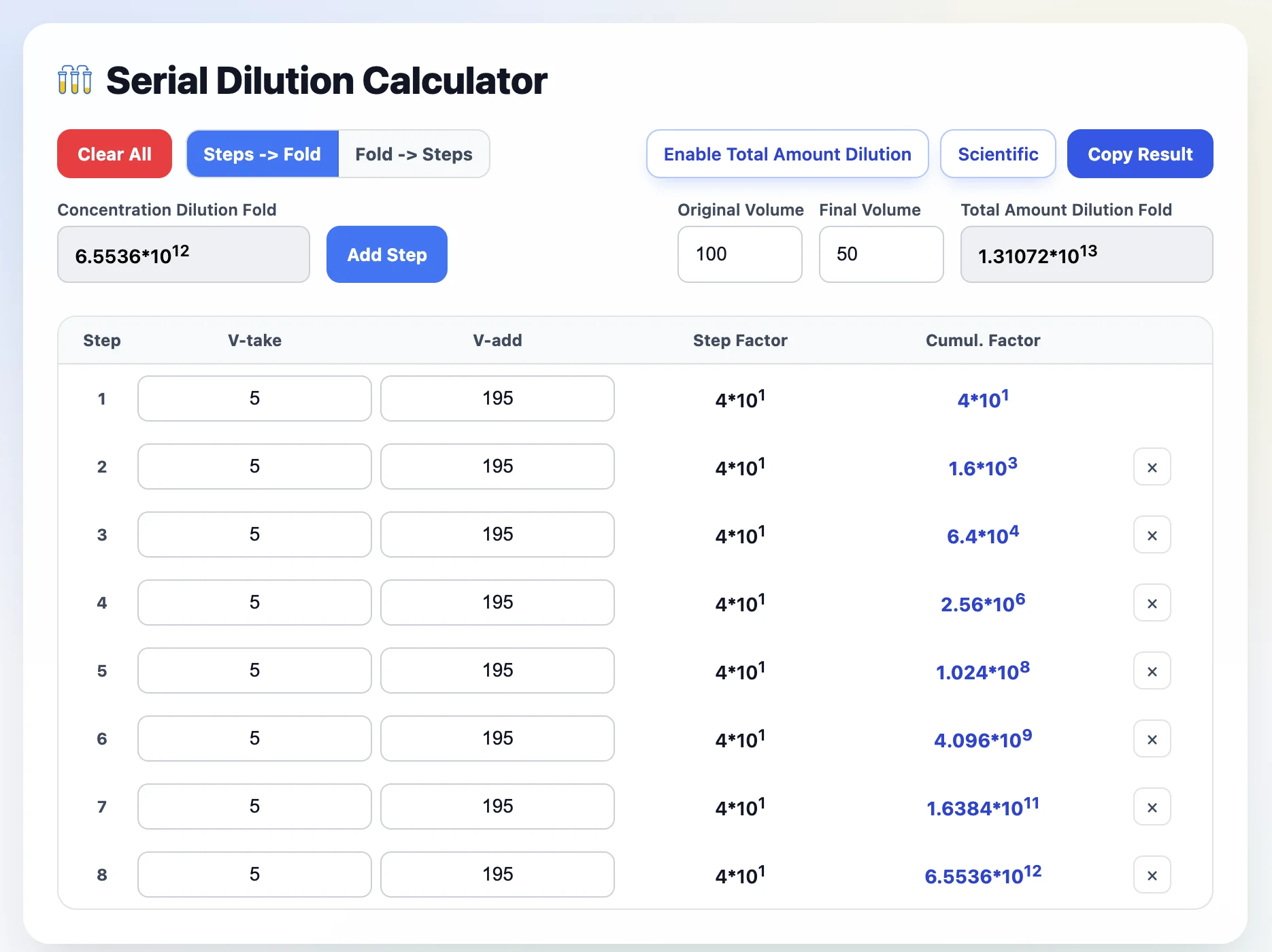The image size is (1272, 952).
Task: Remove step 8 with its X icon
Action: [1152, 874]
